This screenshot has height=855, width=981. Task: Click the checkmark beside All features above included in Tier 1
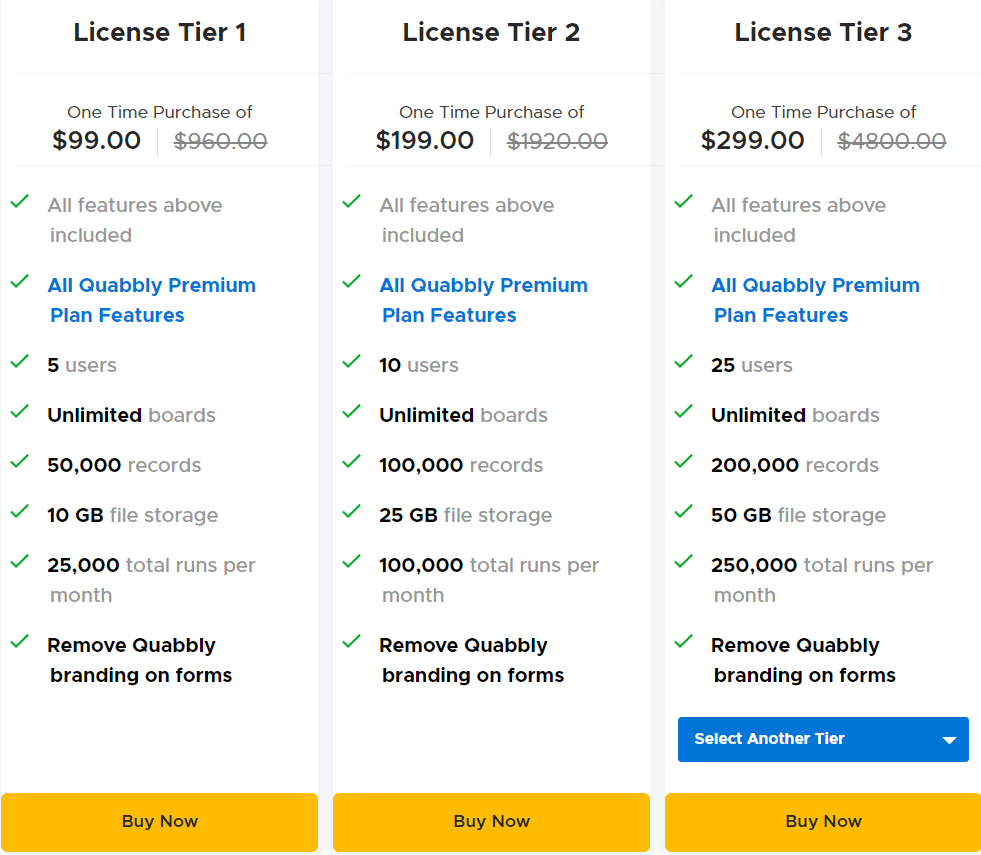[19, 199]
